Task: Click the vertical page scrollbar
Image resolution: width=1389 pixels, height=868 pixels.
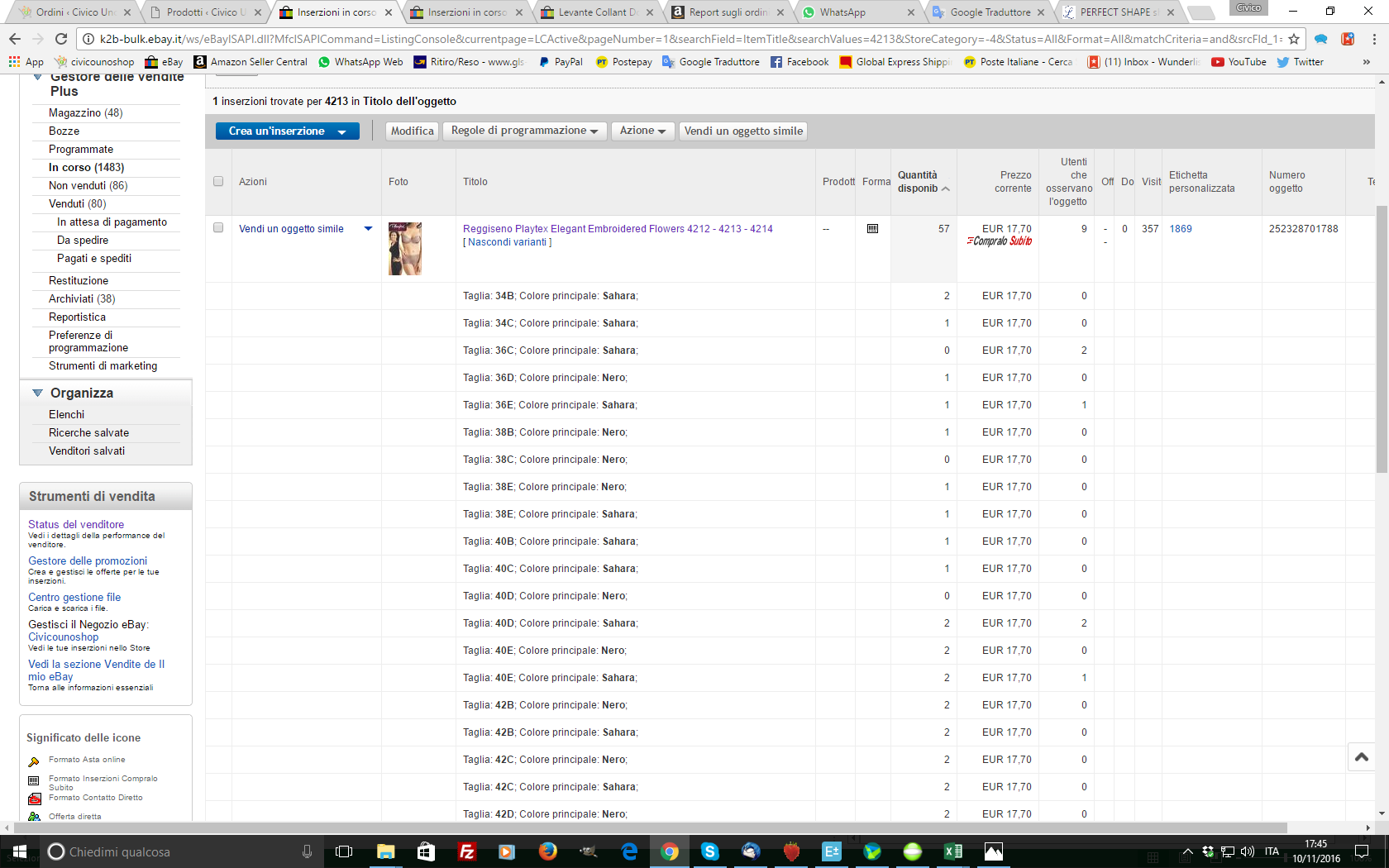Action: (x=1382, y=339)
